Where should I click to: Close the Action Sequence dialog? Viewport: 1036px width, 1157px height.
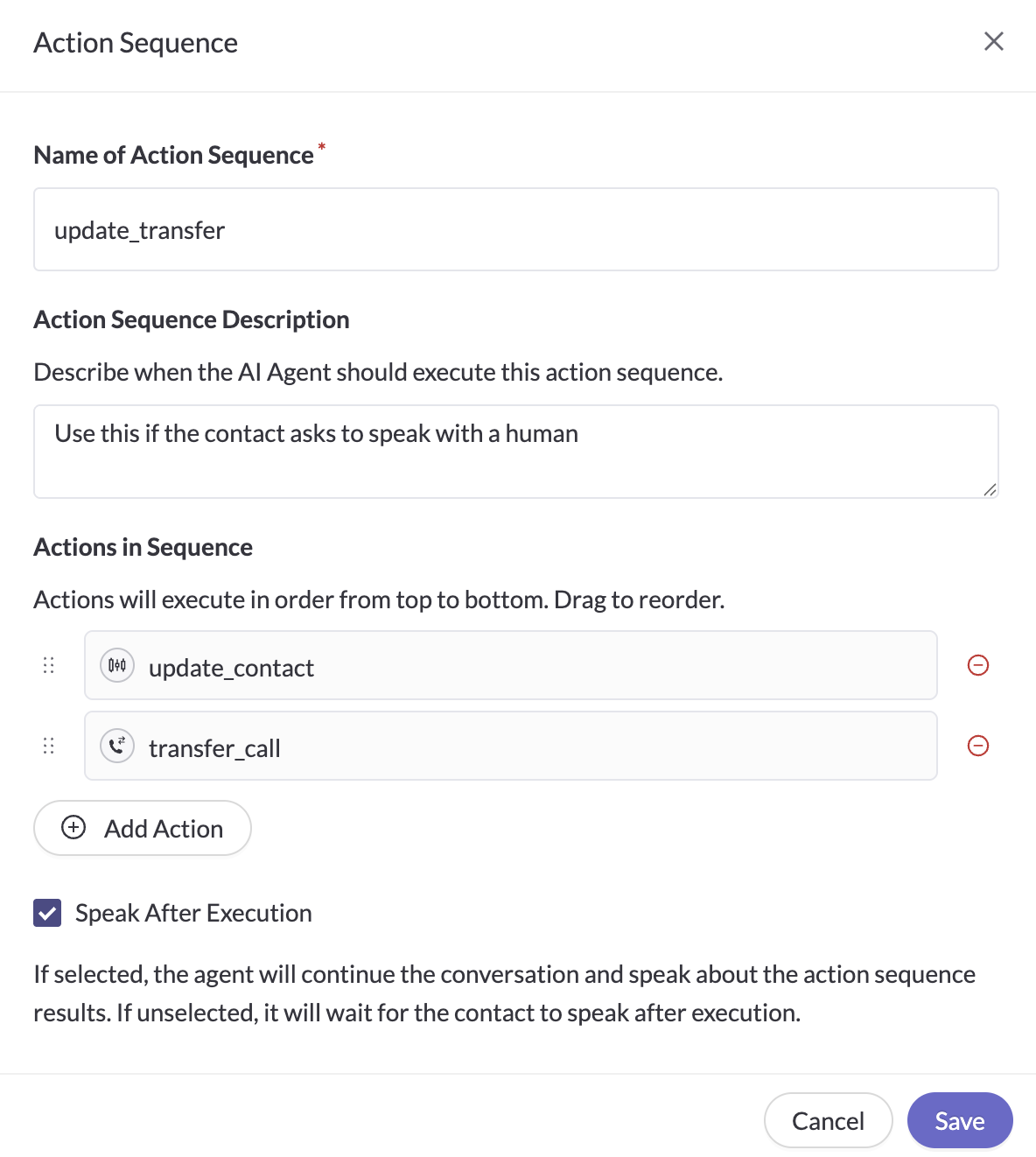coord(993,41)
